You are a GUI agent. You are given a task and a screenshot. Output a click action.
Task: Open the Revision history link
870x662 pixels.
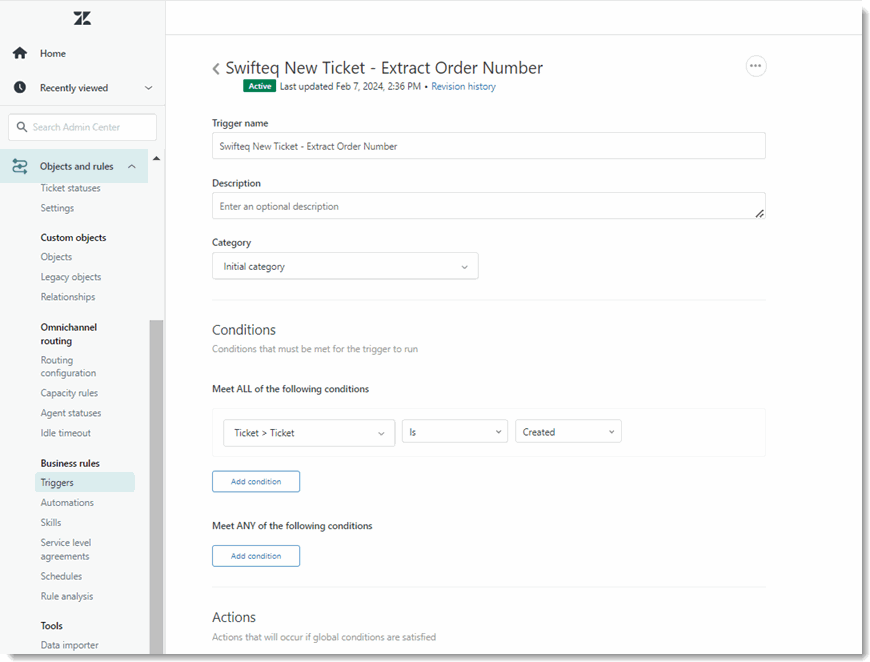463,86
